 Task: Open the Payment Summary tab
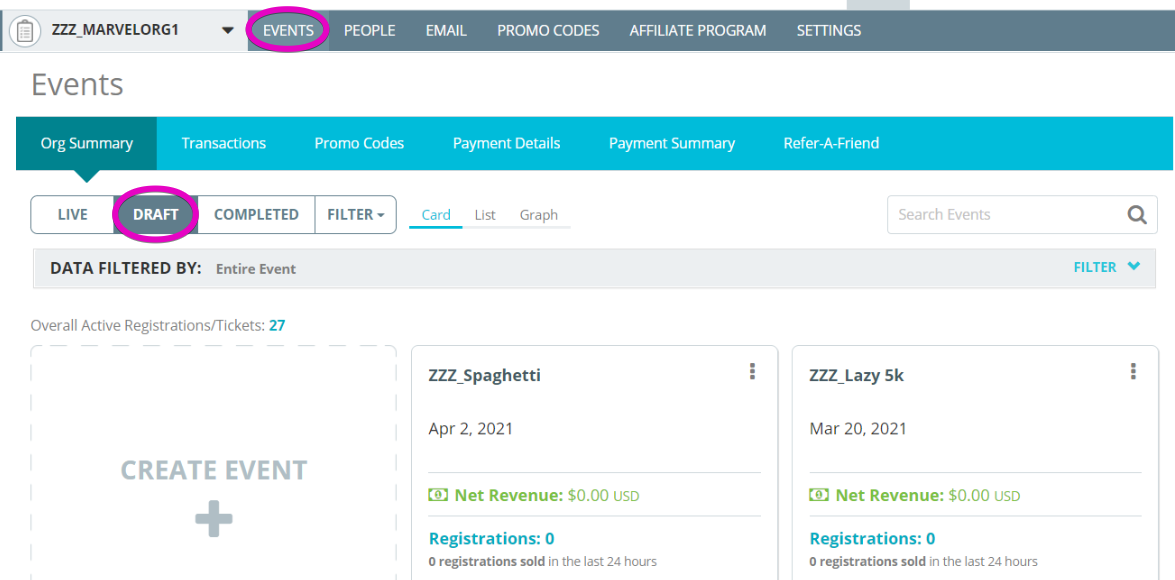click(671, 143)
